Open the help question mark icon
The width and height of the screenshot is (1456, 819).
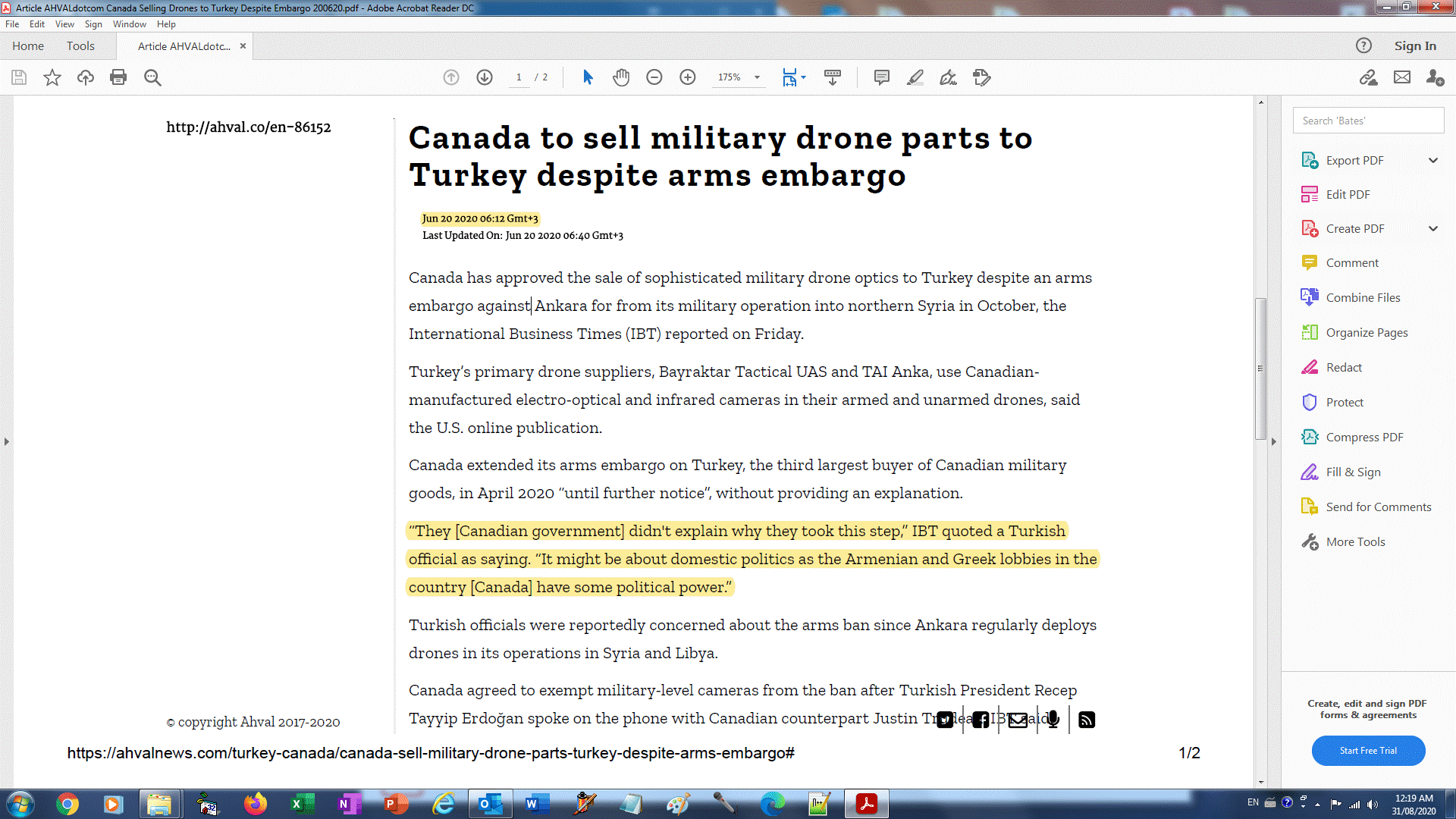point(1363,45)
